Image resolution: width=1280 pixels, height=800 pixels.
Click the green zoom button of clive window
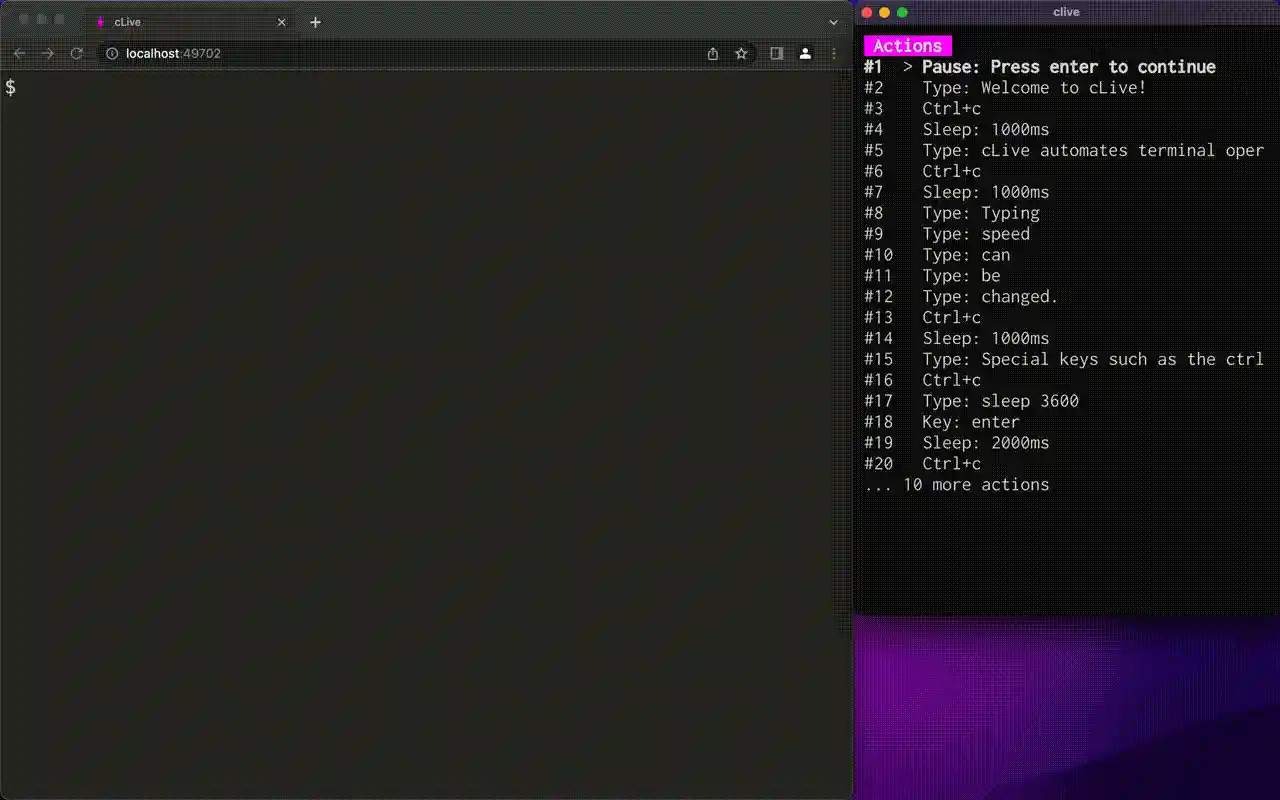(x=902, y=12)
